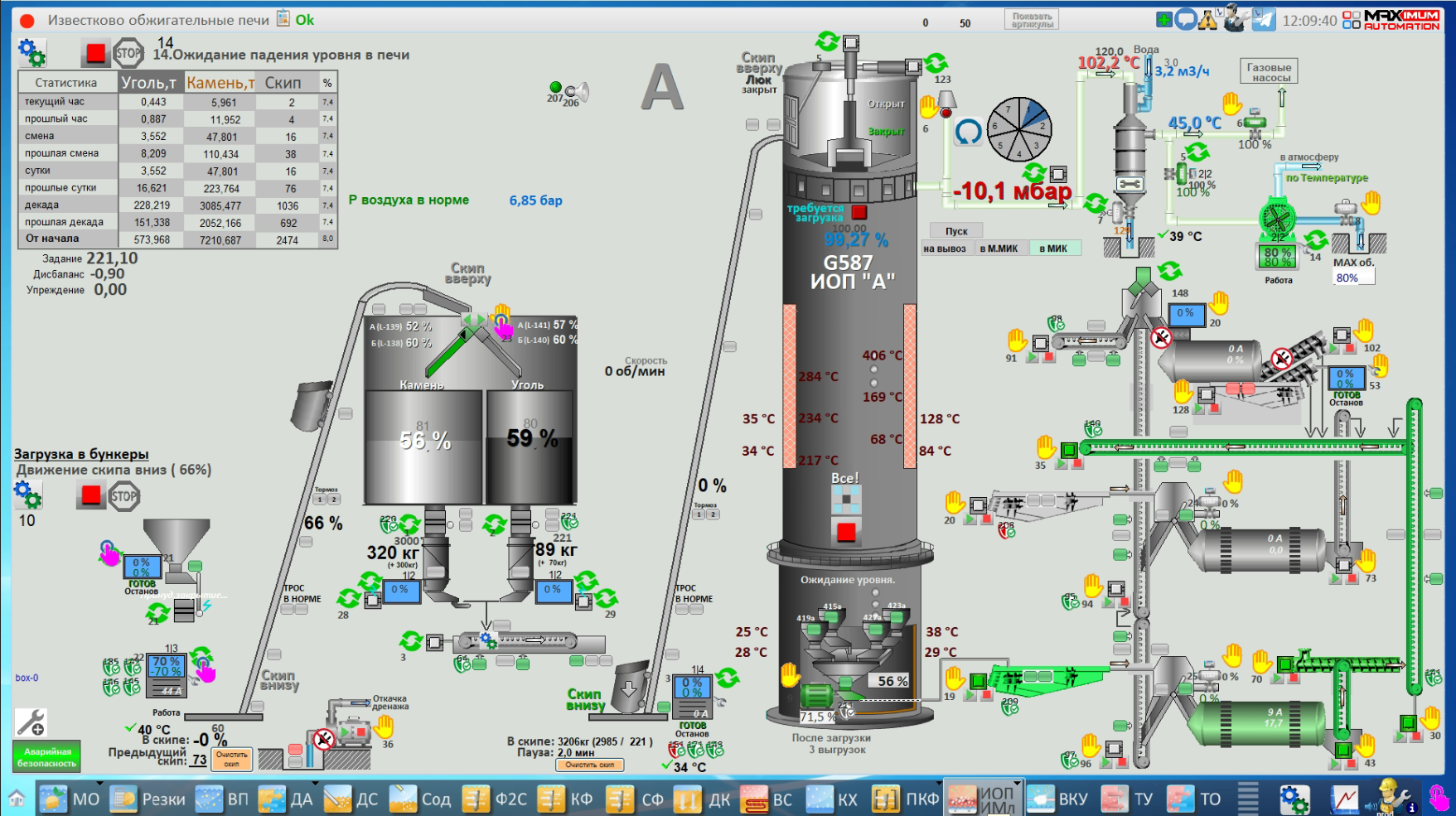Image resolution: width=1456 pixels, height=816 pixels.
Task: Click the green plus icon in header
Action: click(1164, 19)
